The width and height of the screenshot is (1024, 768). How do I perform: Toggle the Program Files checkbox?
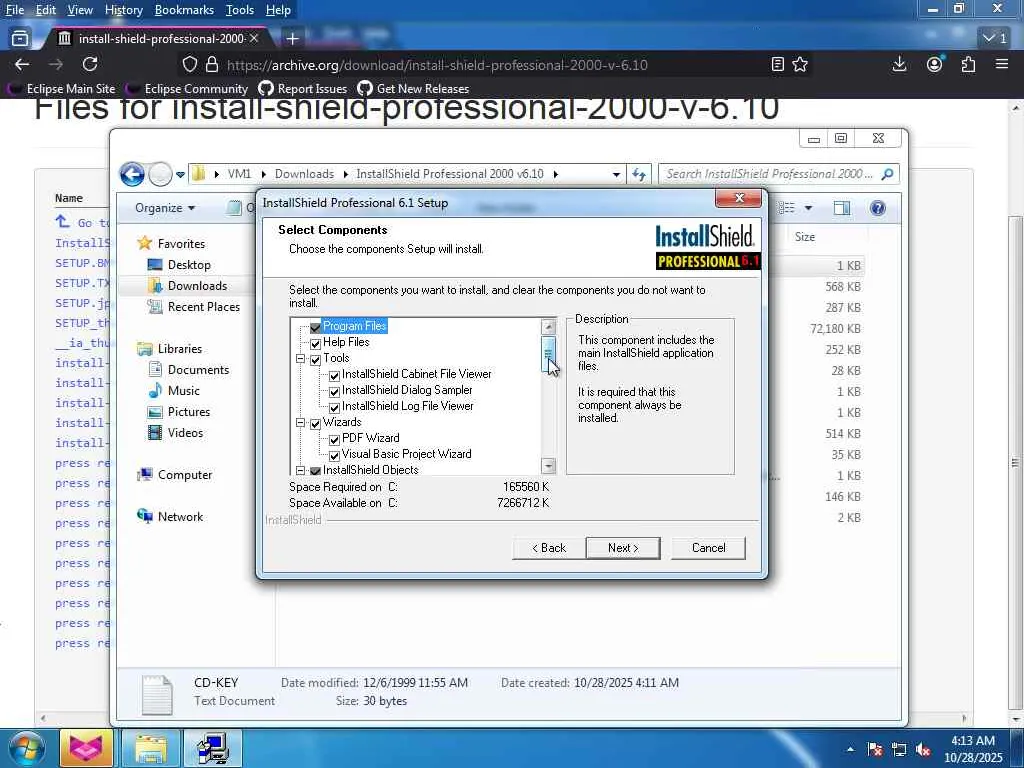315,327
